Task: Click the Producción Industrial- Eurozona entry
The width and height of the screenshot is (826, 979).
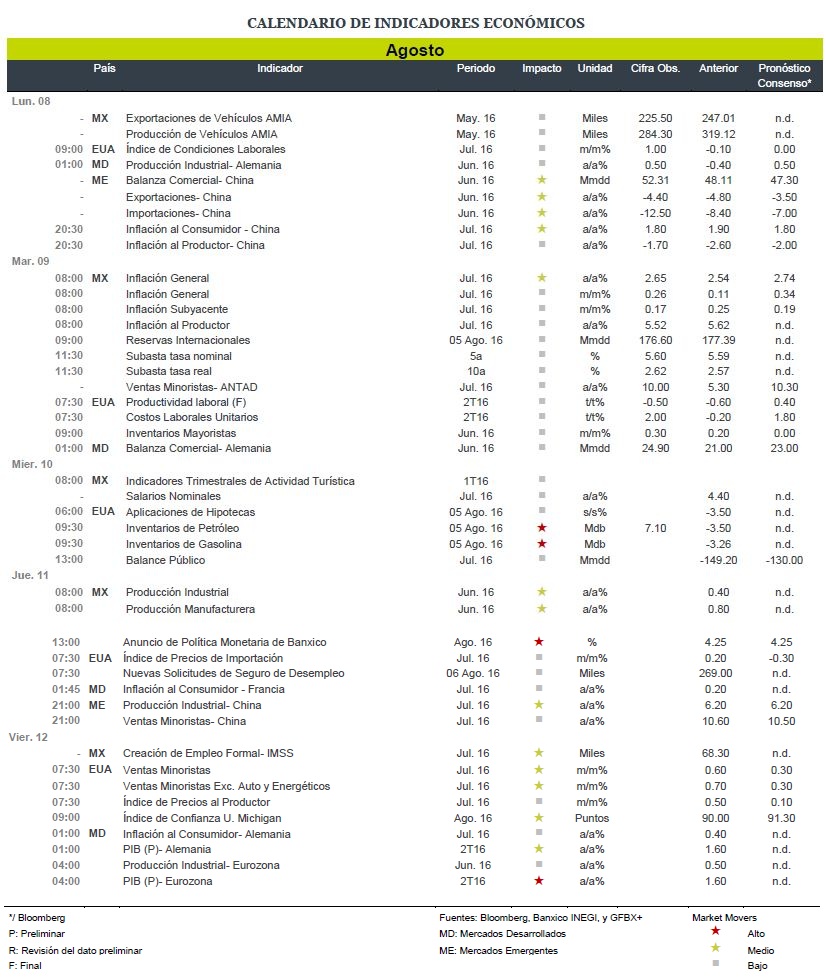Action: 201,865
